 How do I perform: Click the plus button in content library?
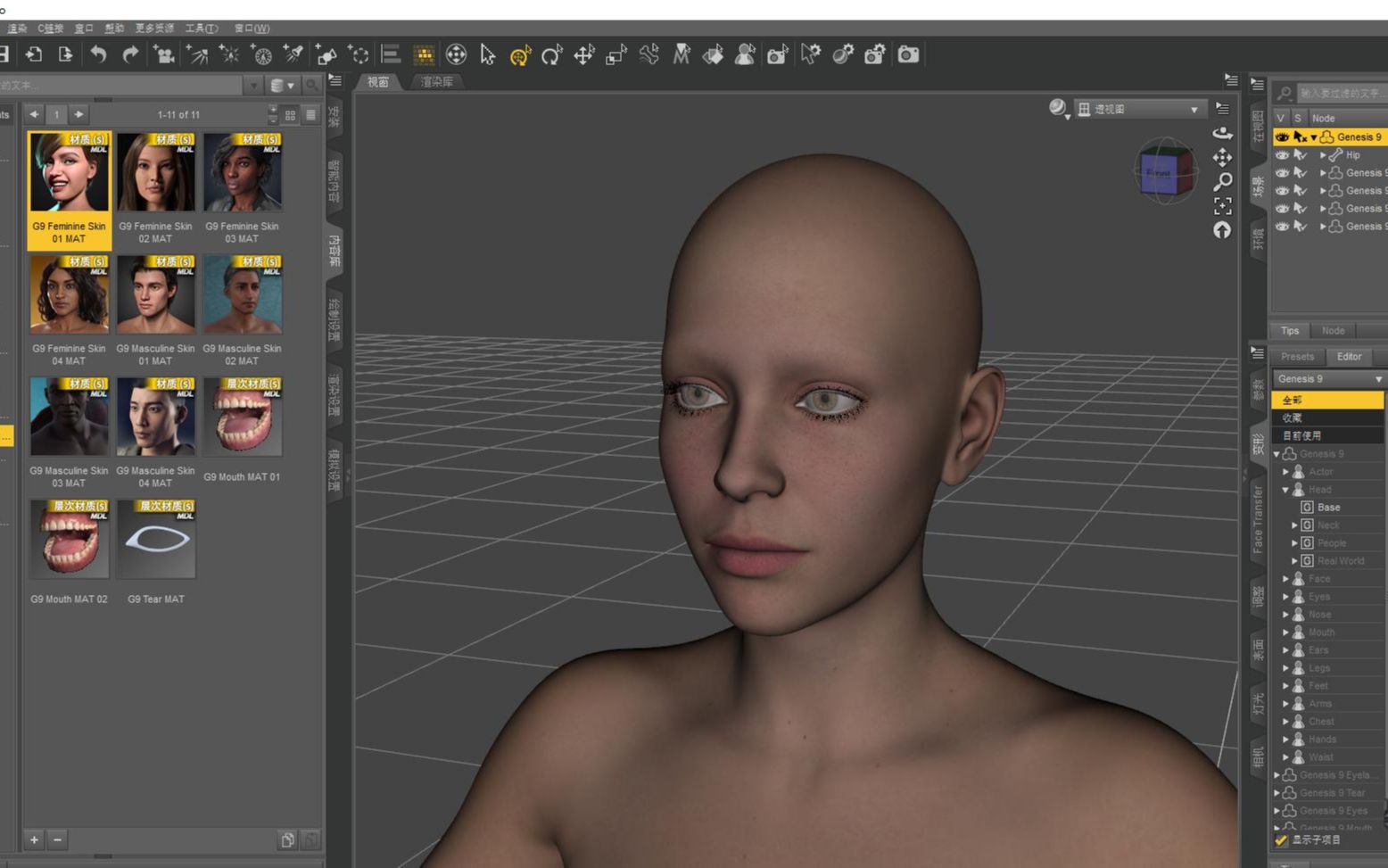(x=34, y=839)
